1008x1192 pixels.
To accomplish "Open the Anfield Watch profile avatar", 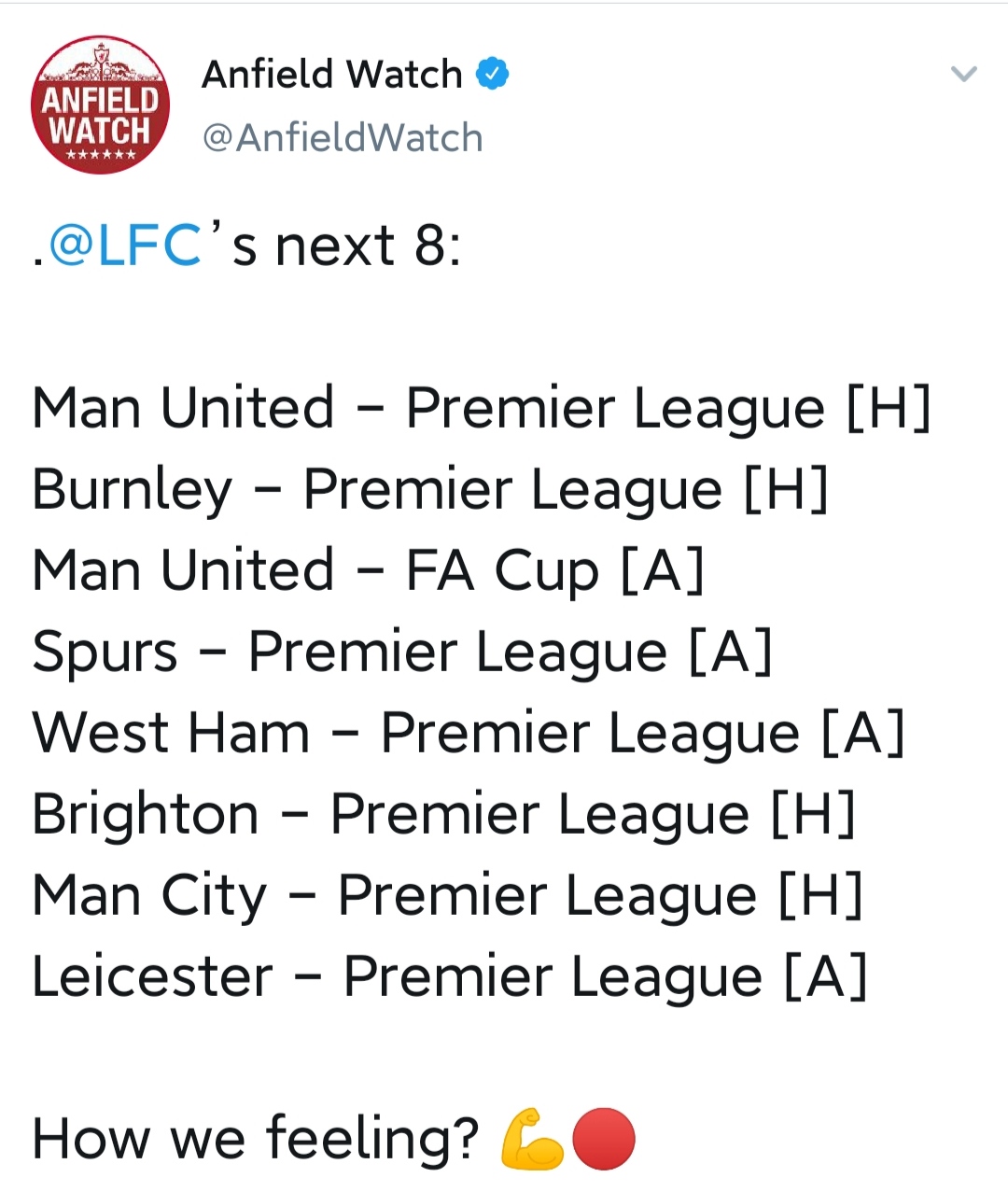I will point(101,105).
